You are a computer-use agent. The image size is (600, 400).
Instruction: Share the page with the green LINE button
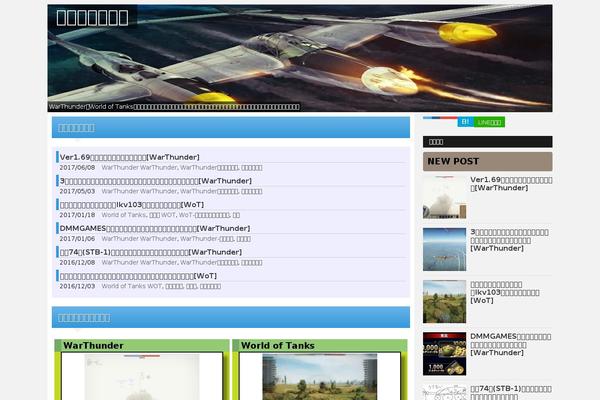[x=489, y=122]
